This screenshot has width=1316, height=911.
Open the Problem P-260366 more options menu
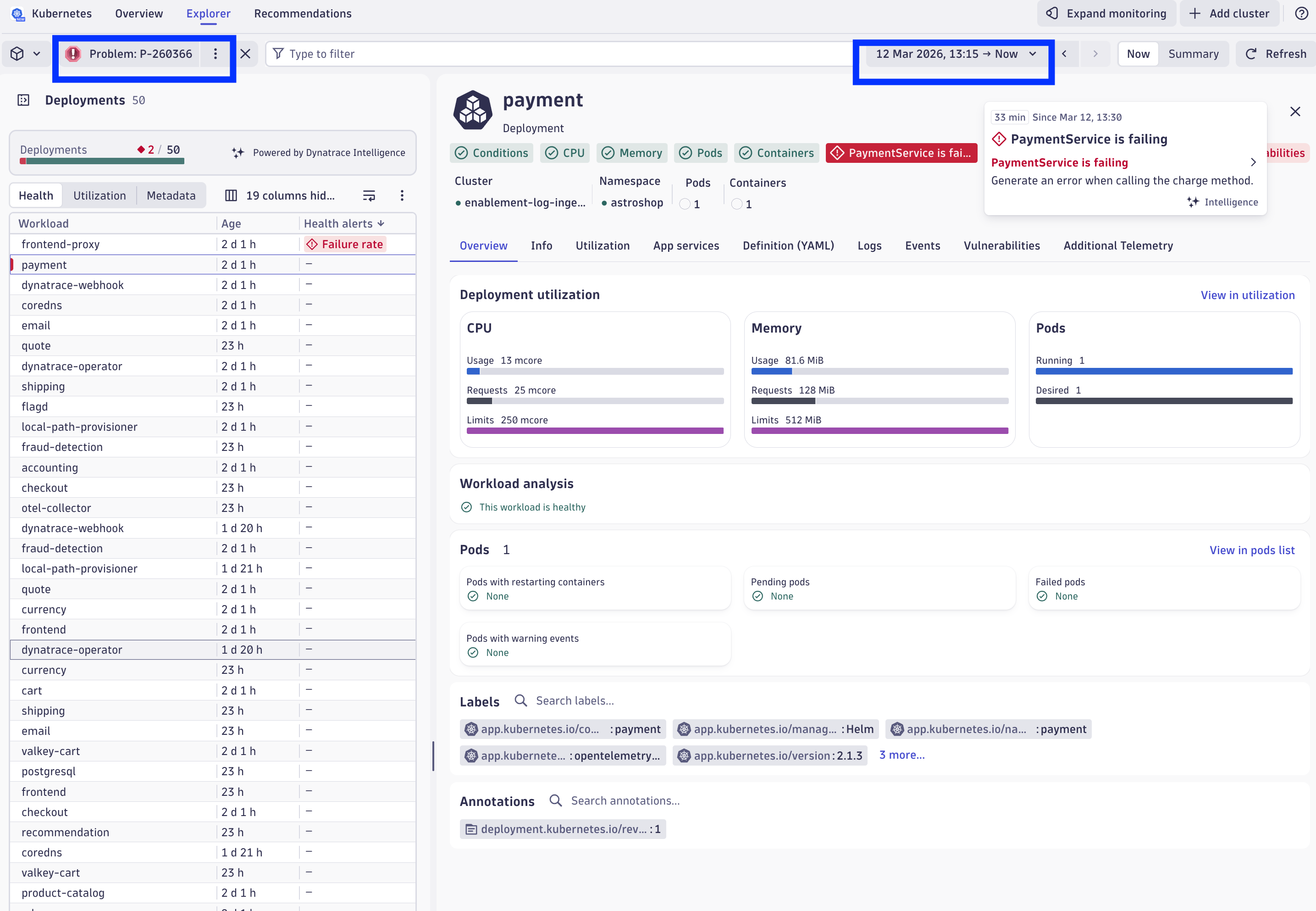tap(215, 54)
